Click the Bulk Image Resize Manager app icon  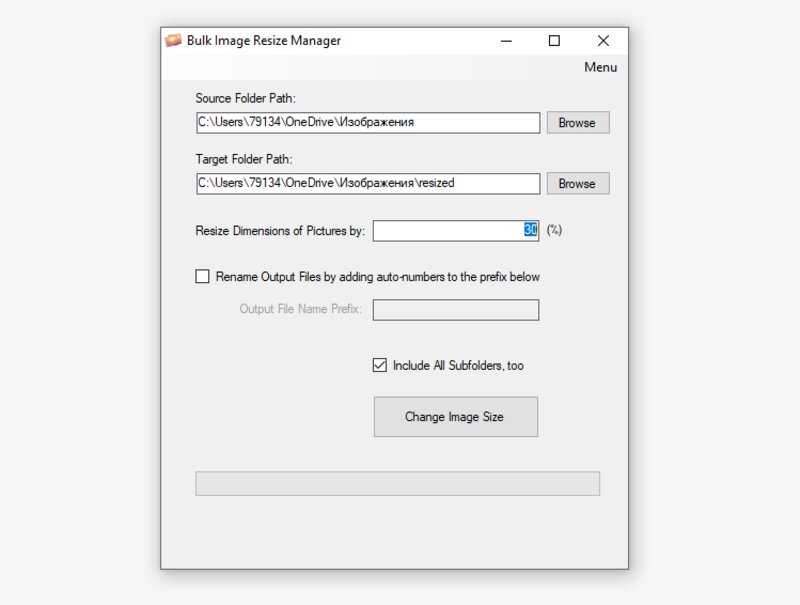point(173,40)
